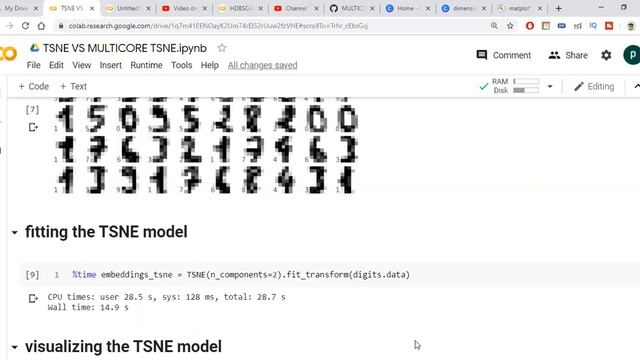Open the Edit menu
Viewport: 640px width, 360px height.
tap(56, 65)
